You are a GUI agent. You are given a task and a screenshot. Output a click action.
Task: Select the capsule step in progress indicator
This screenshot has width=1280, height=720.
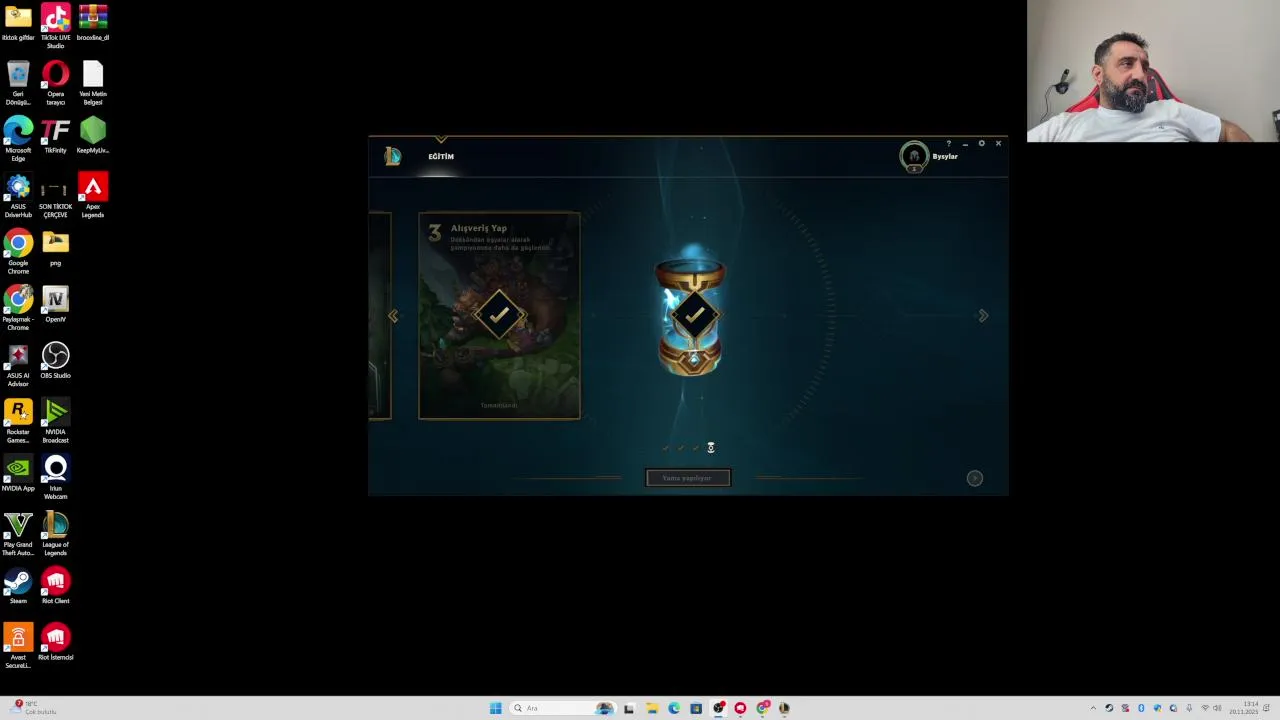(x=711, y=448)
